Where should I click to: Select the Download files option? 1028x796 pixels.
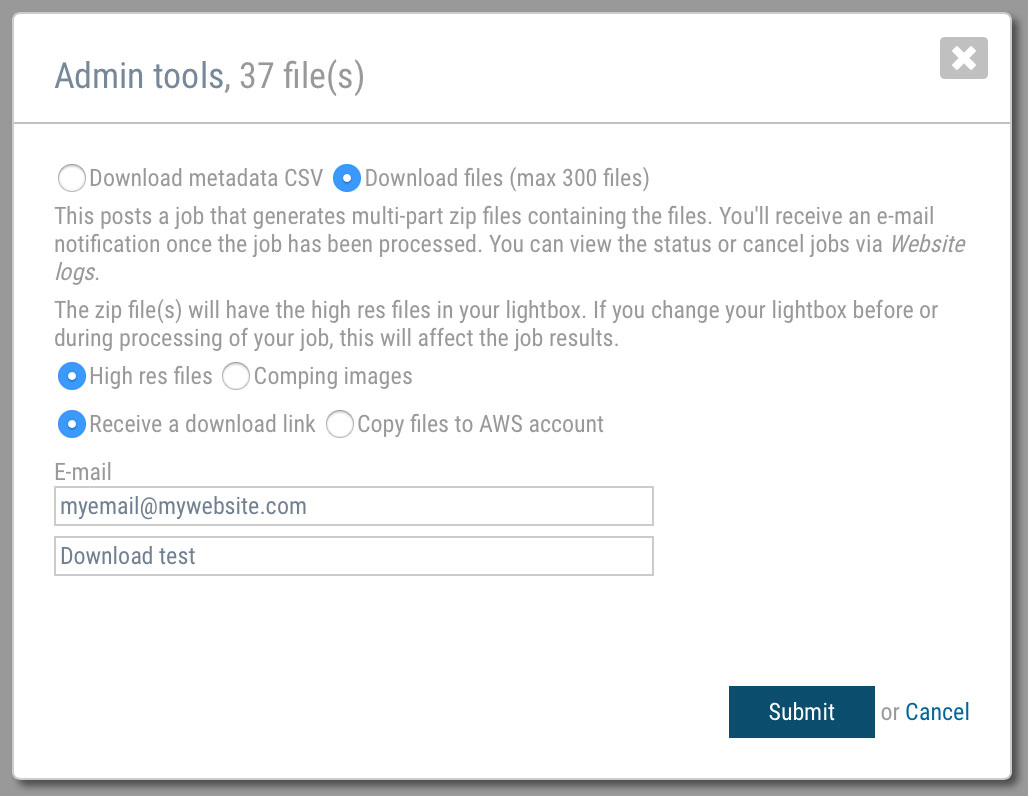tap(347, 177)
